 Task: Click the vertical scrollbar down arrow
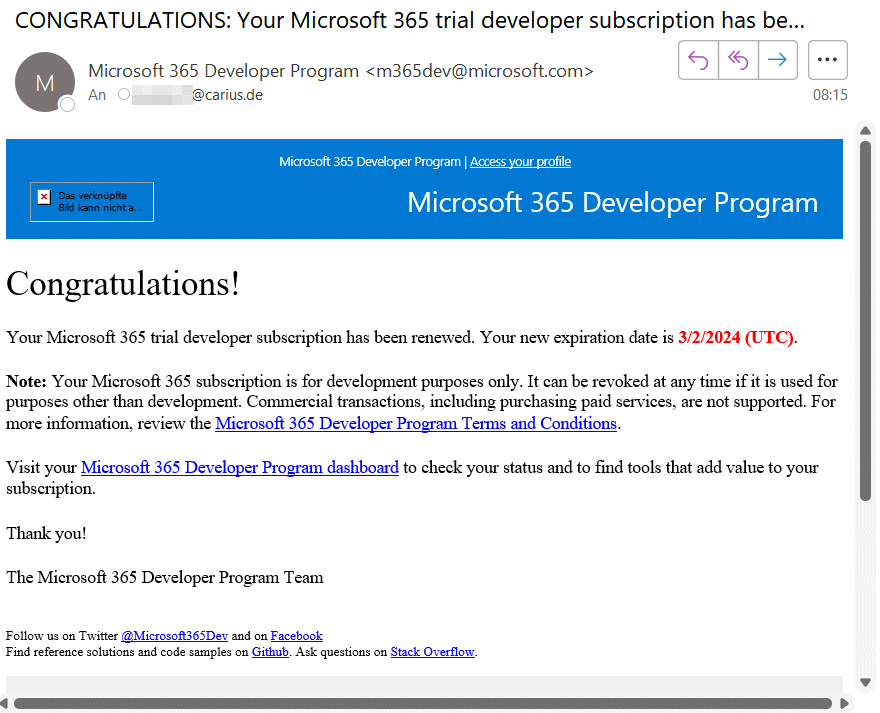tap(865, 683)
